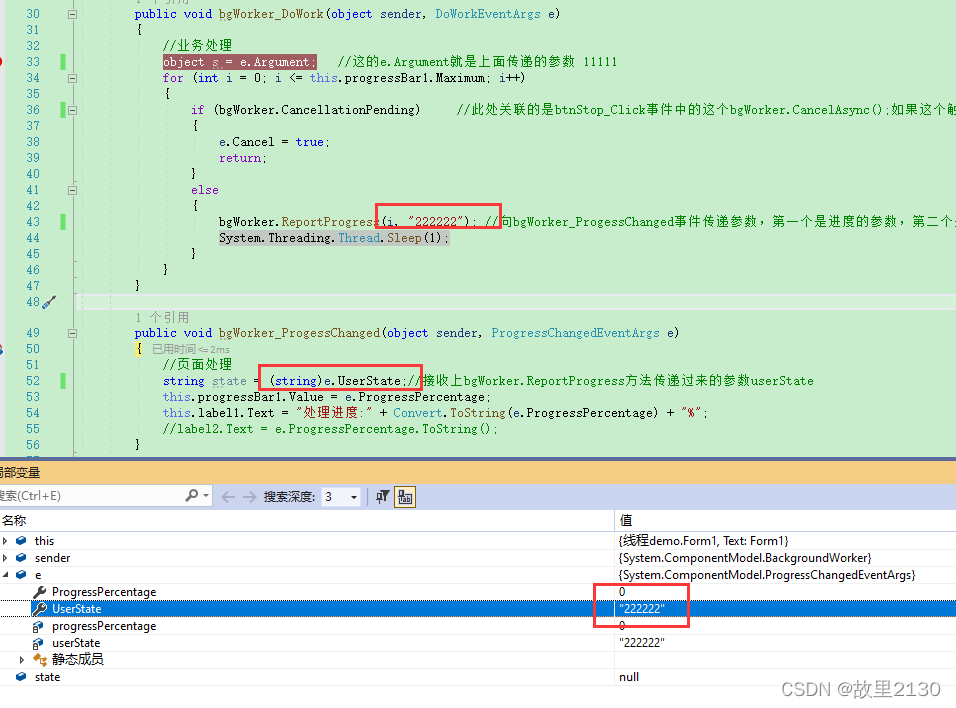Expand the this variable in Locals window
The image size is (956, 708).
5,540
